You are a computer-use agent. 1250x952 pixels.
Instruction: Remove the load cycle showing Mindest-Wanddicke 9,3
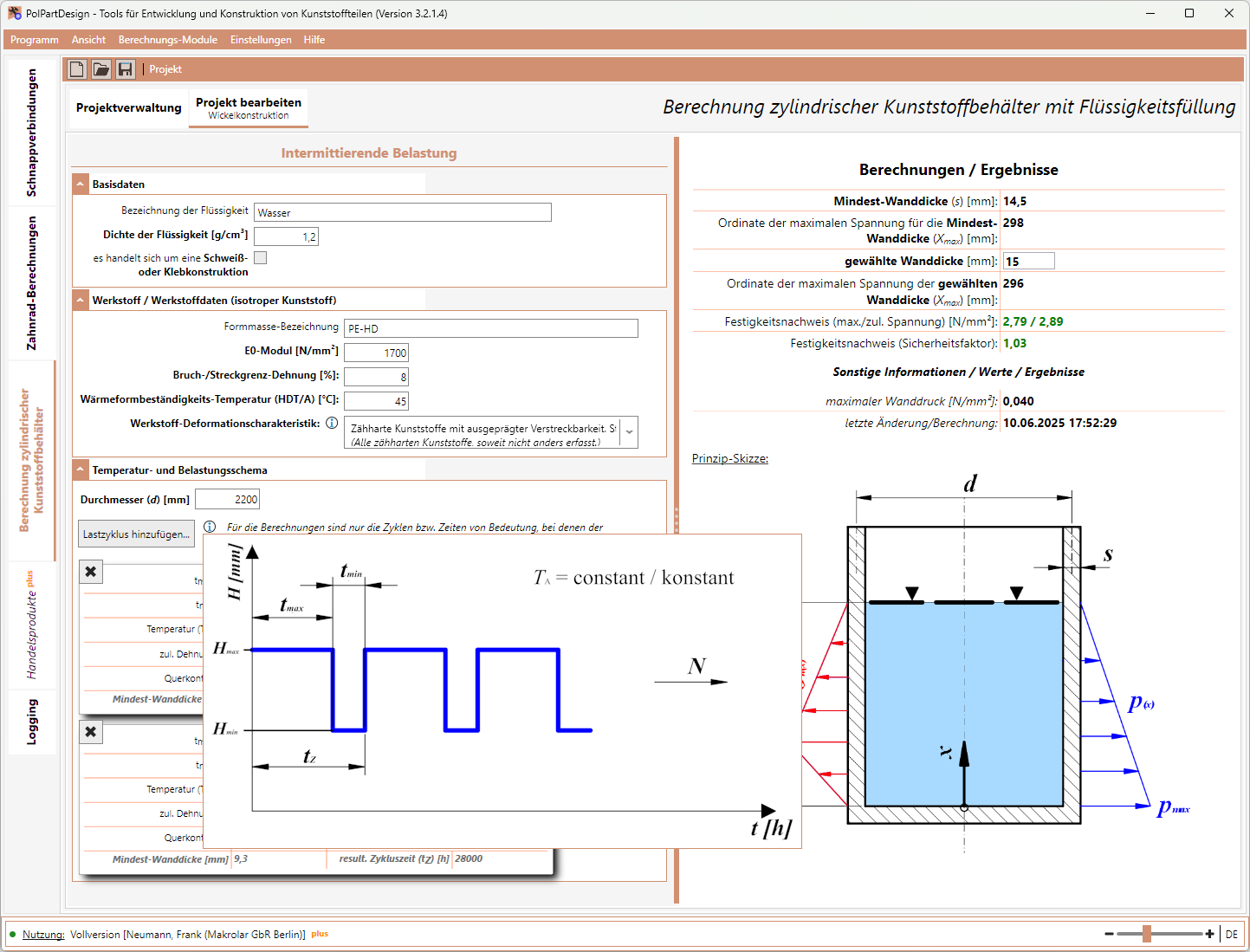[91, 732]
